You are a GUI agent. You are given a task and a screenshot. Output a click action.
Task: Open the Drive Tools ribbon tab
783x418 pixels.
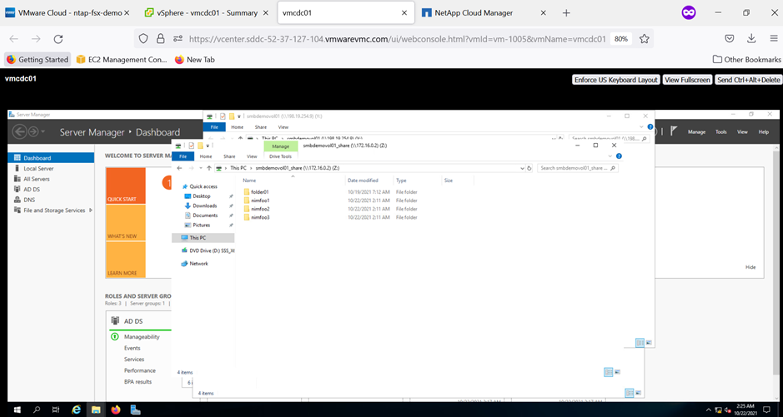(280, 156)
